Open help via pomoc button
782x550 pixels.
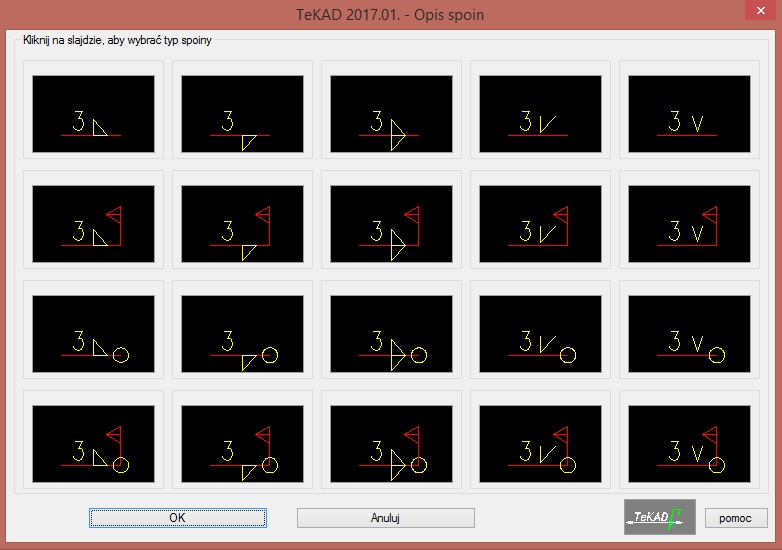click(736, 518)
